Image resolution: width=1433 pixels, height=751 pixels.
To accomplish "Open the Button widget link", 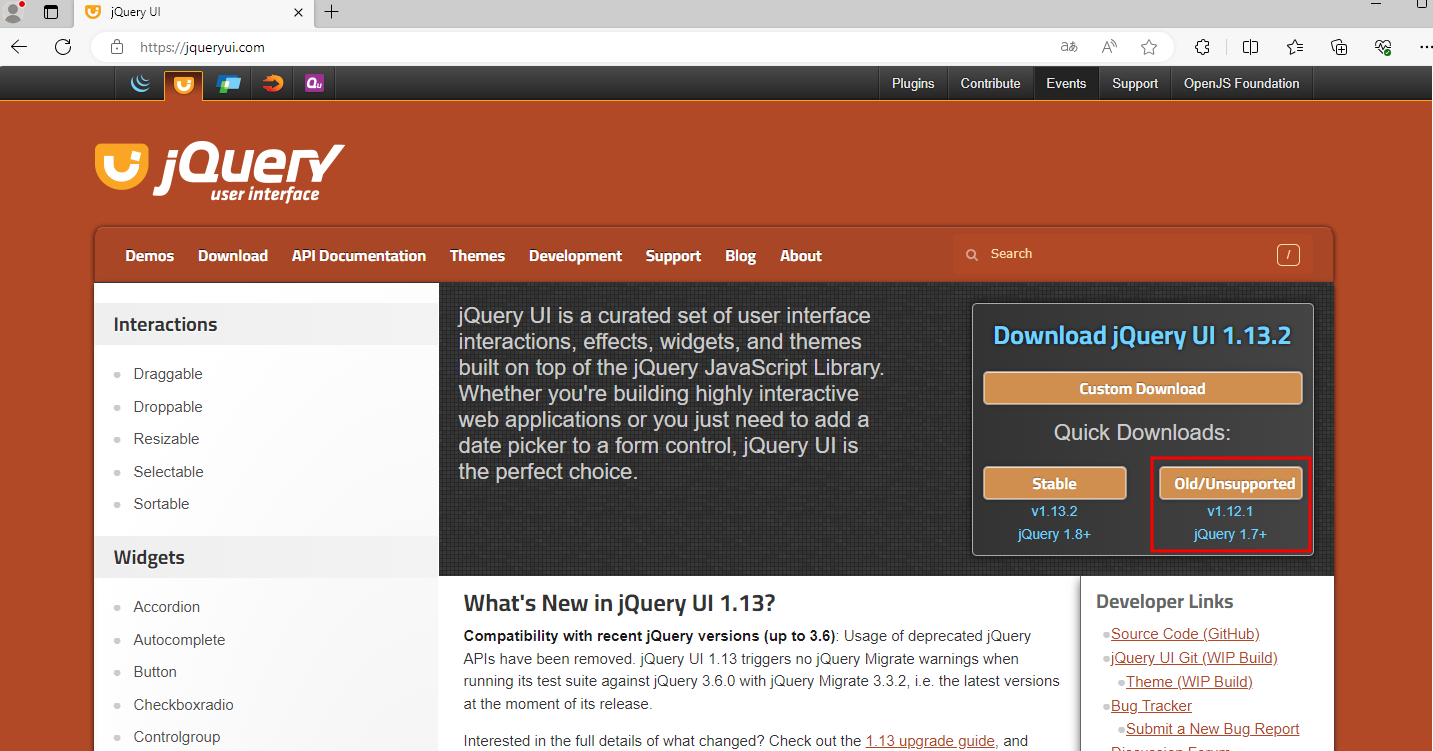I will pos(155,672).
